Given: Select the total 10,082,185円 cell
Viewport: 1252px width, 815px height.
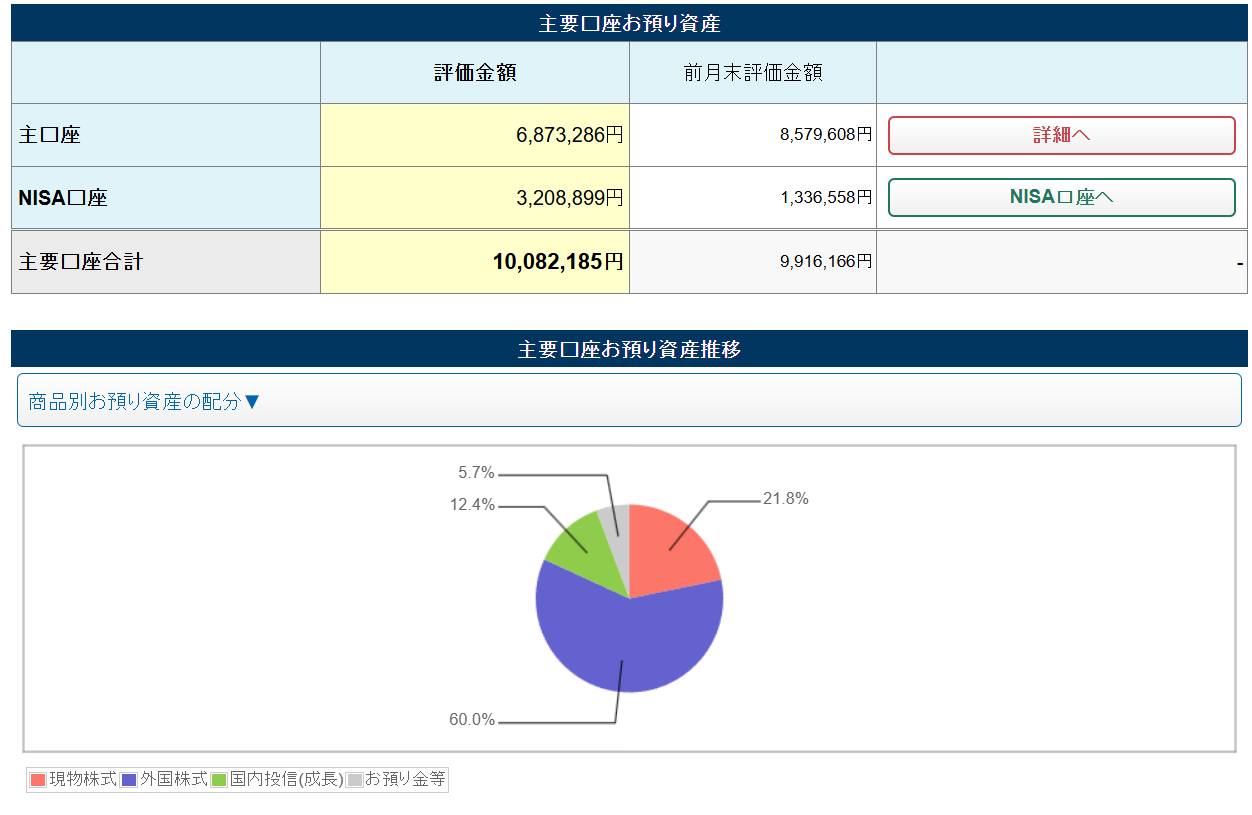Looking at the screenshot, I should [x=475, y=262].
